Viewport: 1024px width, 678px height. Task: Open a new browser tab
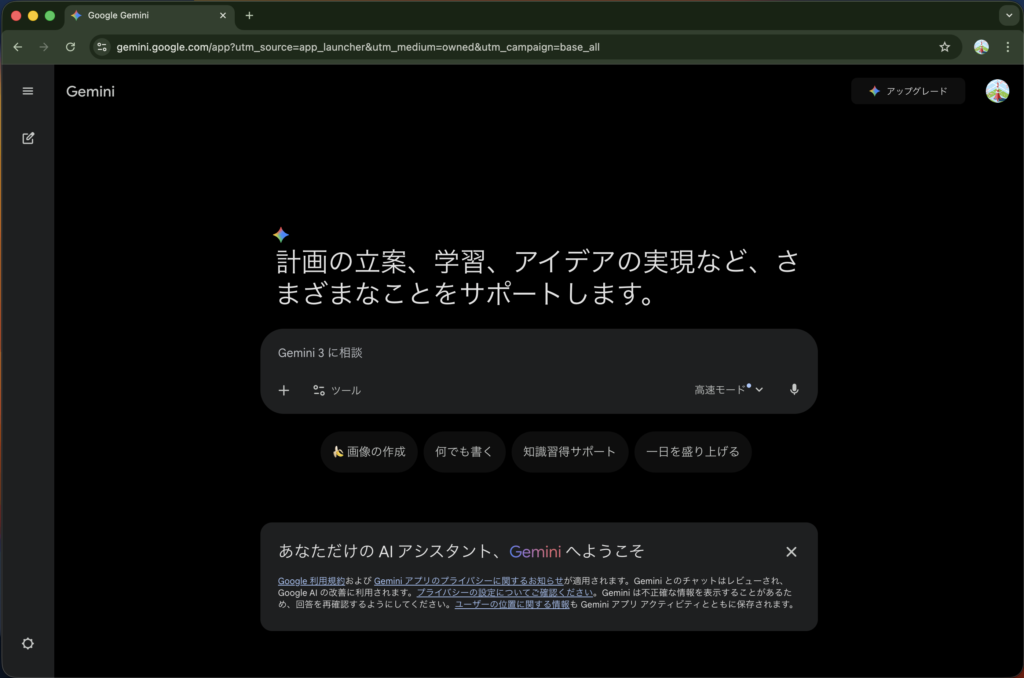pos(249,15)
